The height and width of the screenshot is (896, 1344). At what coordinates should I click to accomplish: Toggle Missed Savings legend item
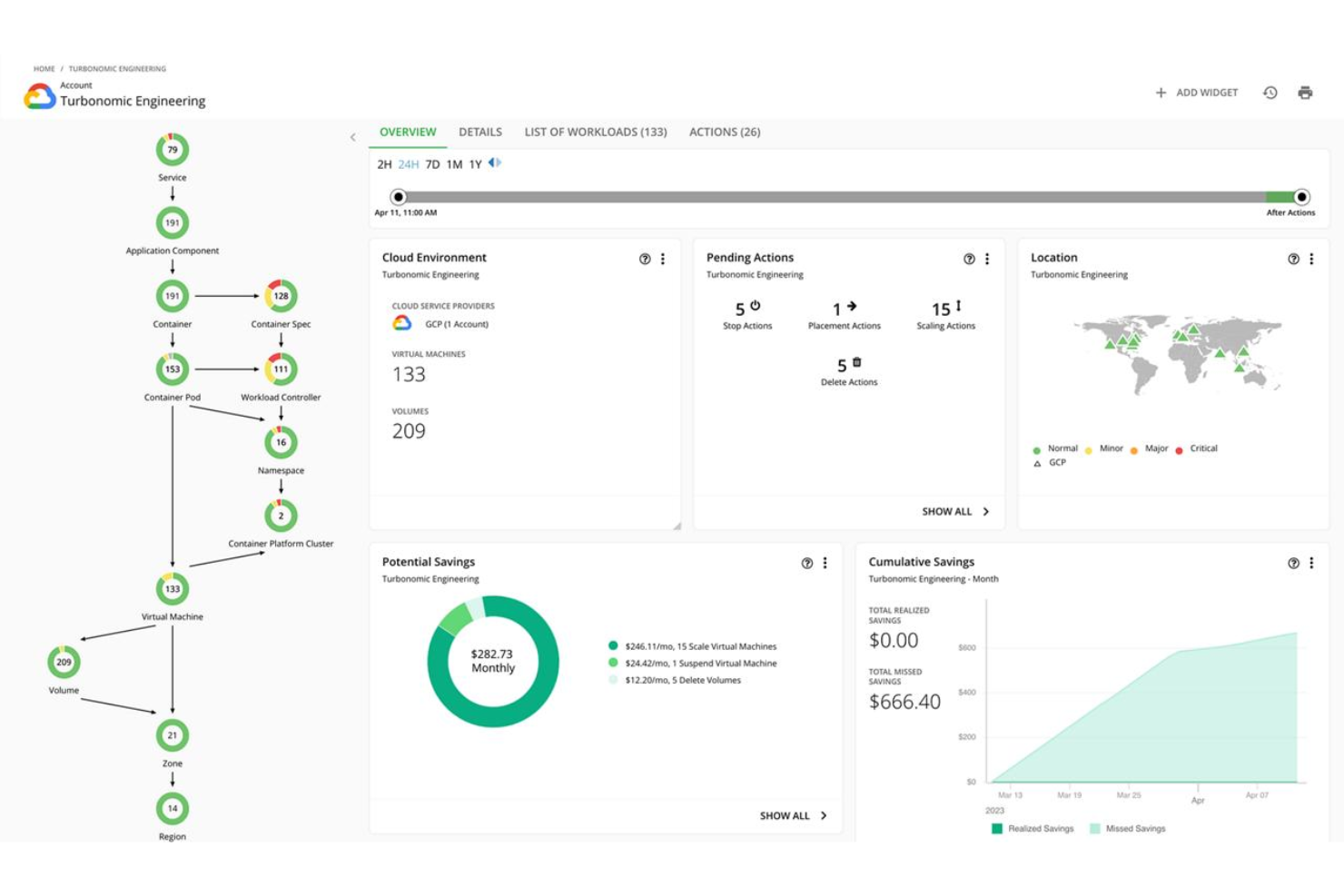[x=1127, y=828]
